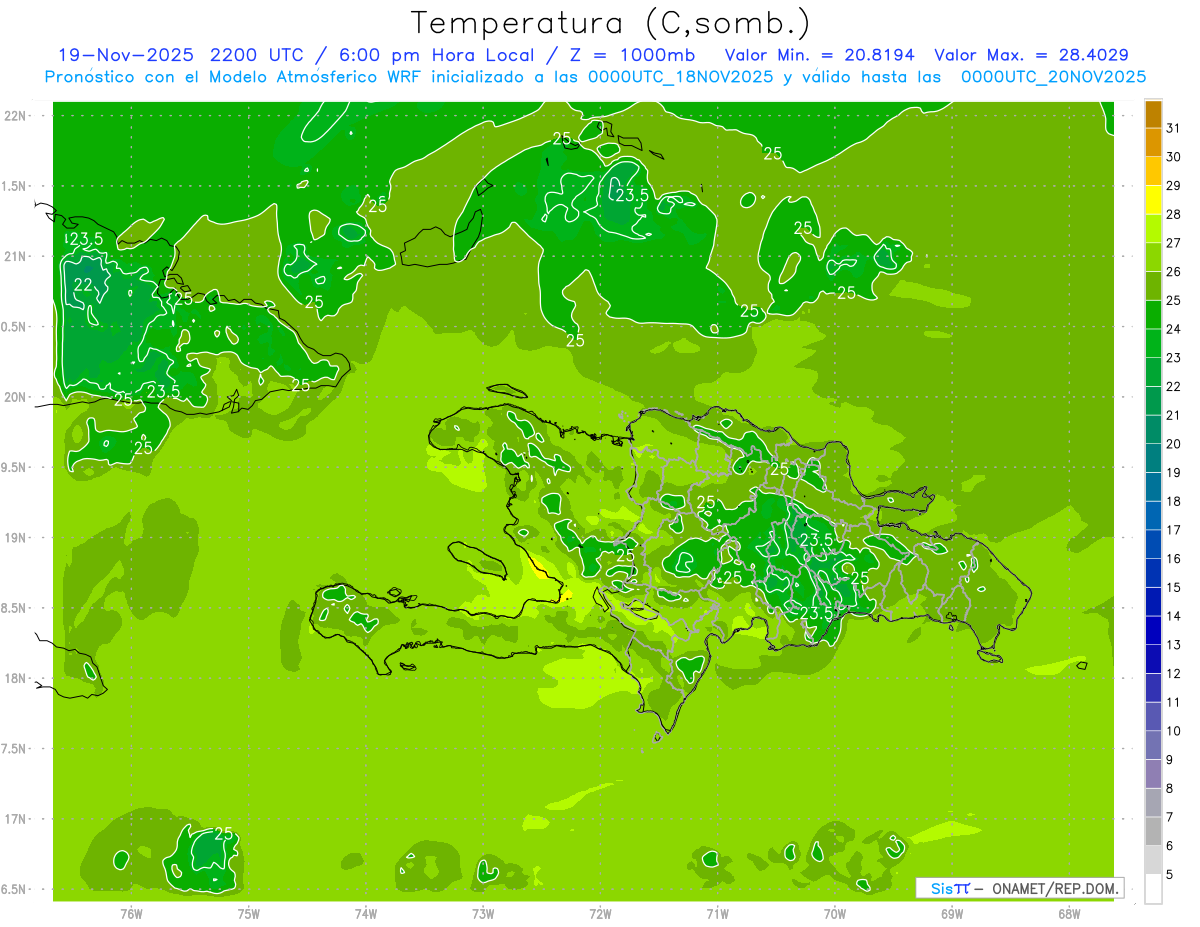Screen dimensions: 1200x927
Task: Click the 70W longitude axis label
Action: pyautogui.click(x=835, y=914)
